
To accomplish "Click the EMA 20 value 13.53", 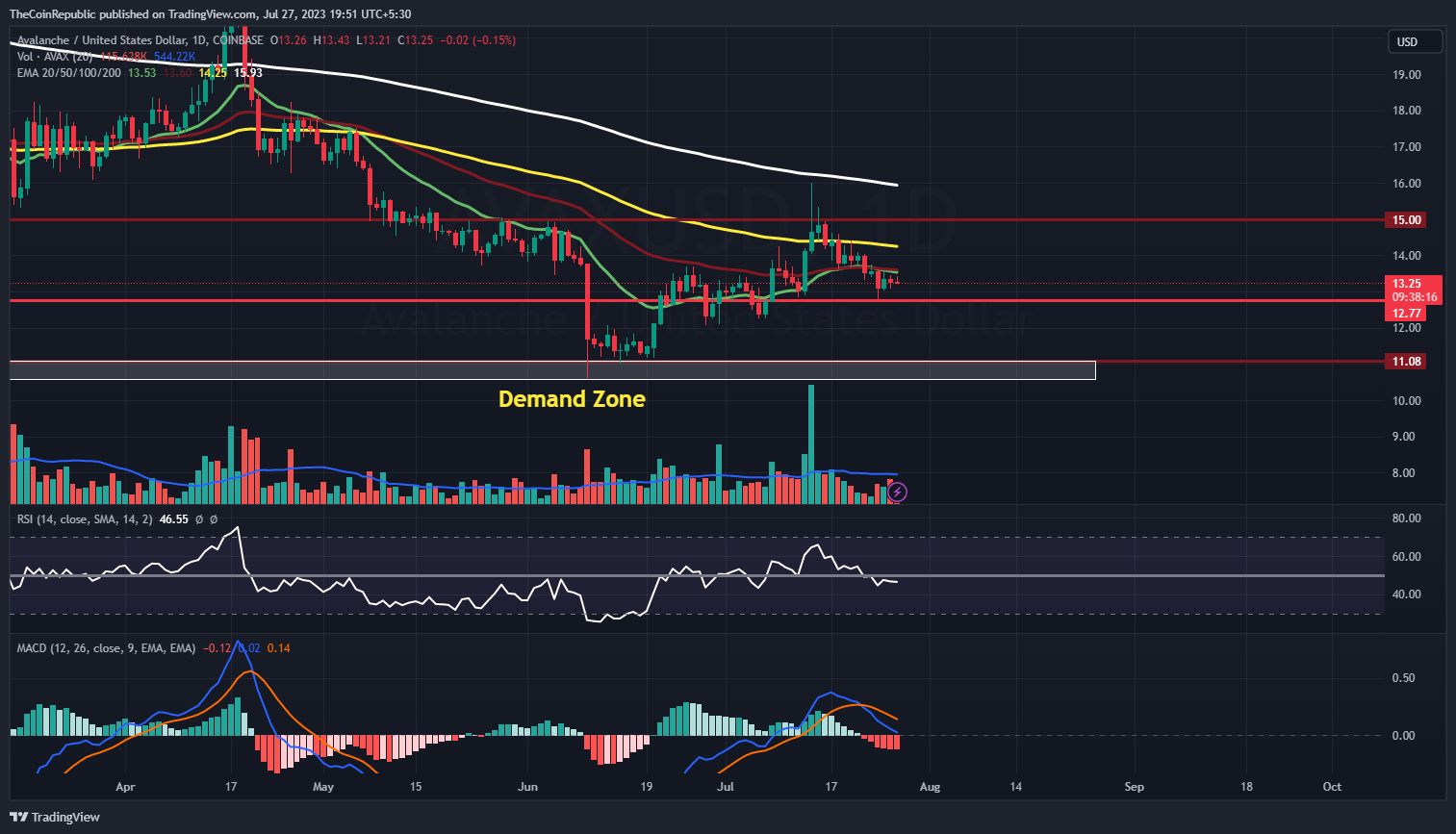I will pos(142,73).
